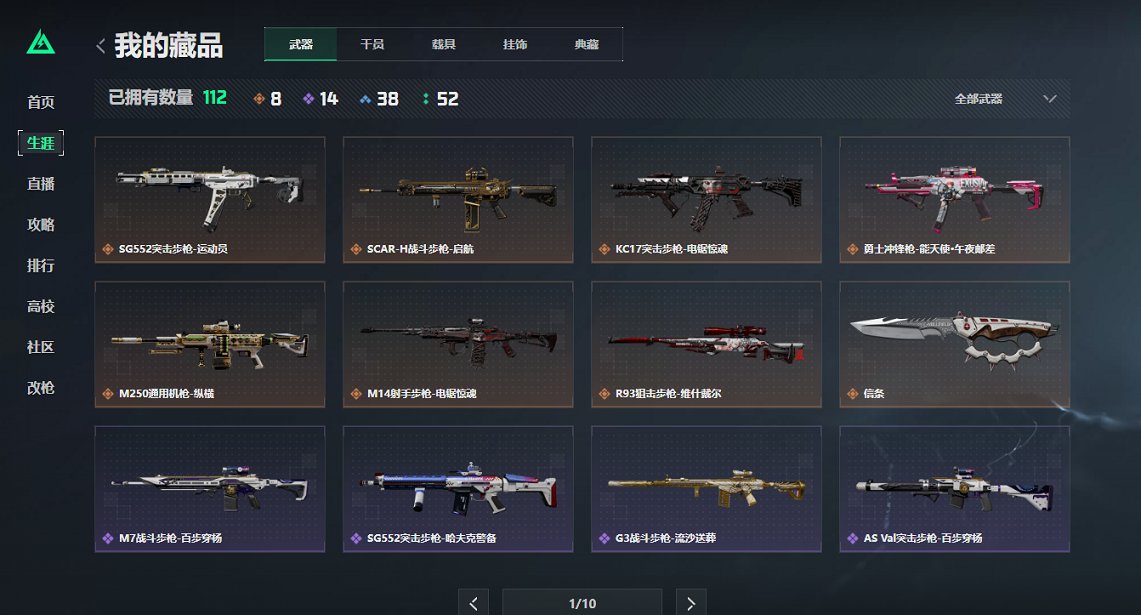This screenshot has height=615, width=1141.
Task: Select the 信条 knife card
Action: click(954, 344)
